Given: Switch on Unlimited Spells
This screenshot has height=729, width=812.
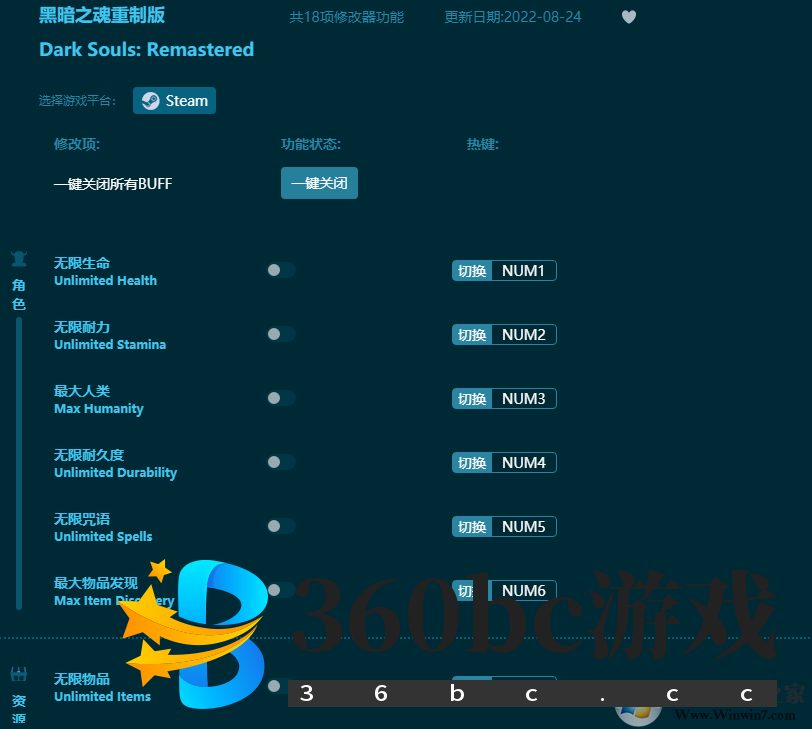Looking at the screenshot, I should (x=281, y=526).
